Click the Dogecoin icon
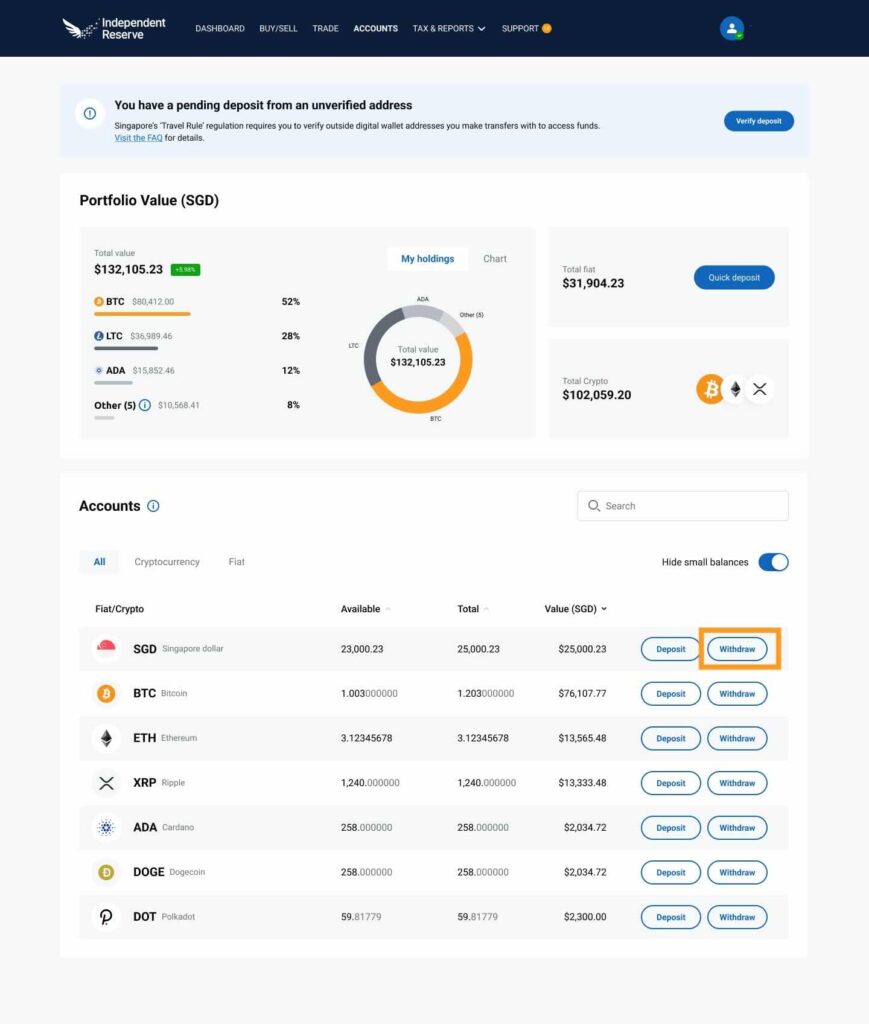869x1024 pixels. (106, 872)
